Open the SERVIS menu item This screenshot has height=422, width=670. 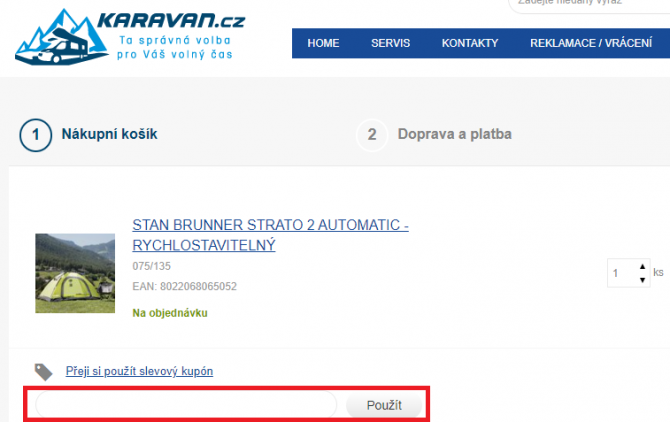[x=390, y=43]
